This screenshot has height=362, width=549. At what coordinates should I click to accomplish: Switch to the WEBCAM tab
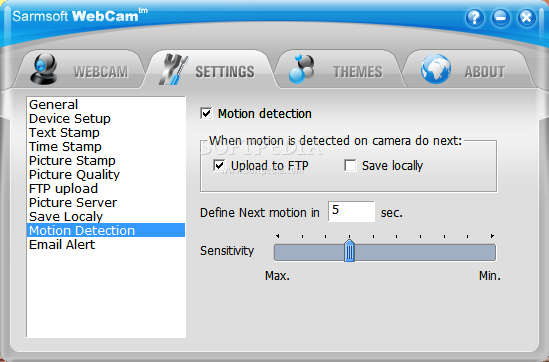pos(79,69)
